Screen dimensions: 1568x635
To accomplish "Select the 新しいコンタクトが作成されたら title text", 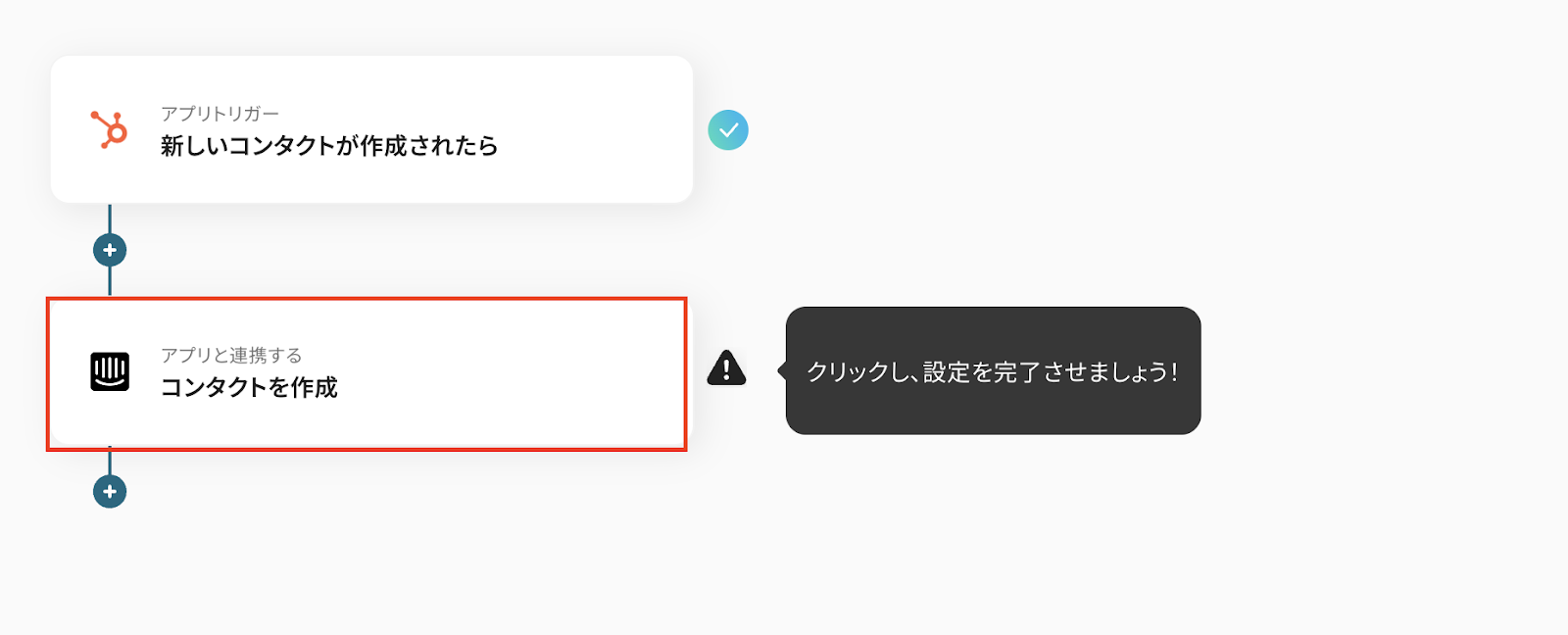I will pyautogui.click(x=329, y=146).
